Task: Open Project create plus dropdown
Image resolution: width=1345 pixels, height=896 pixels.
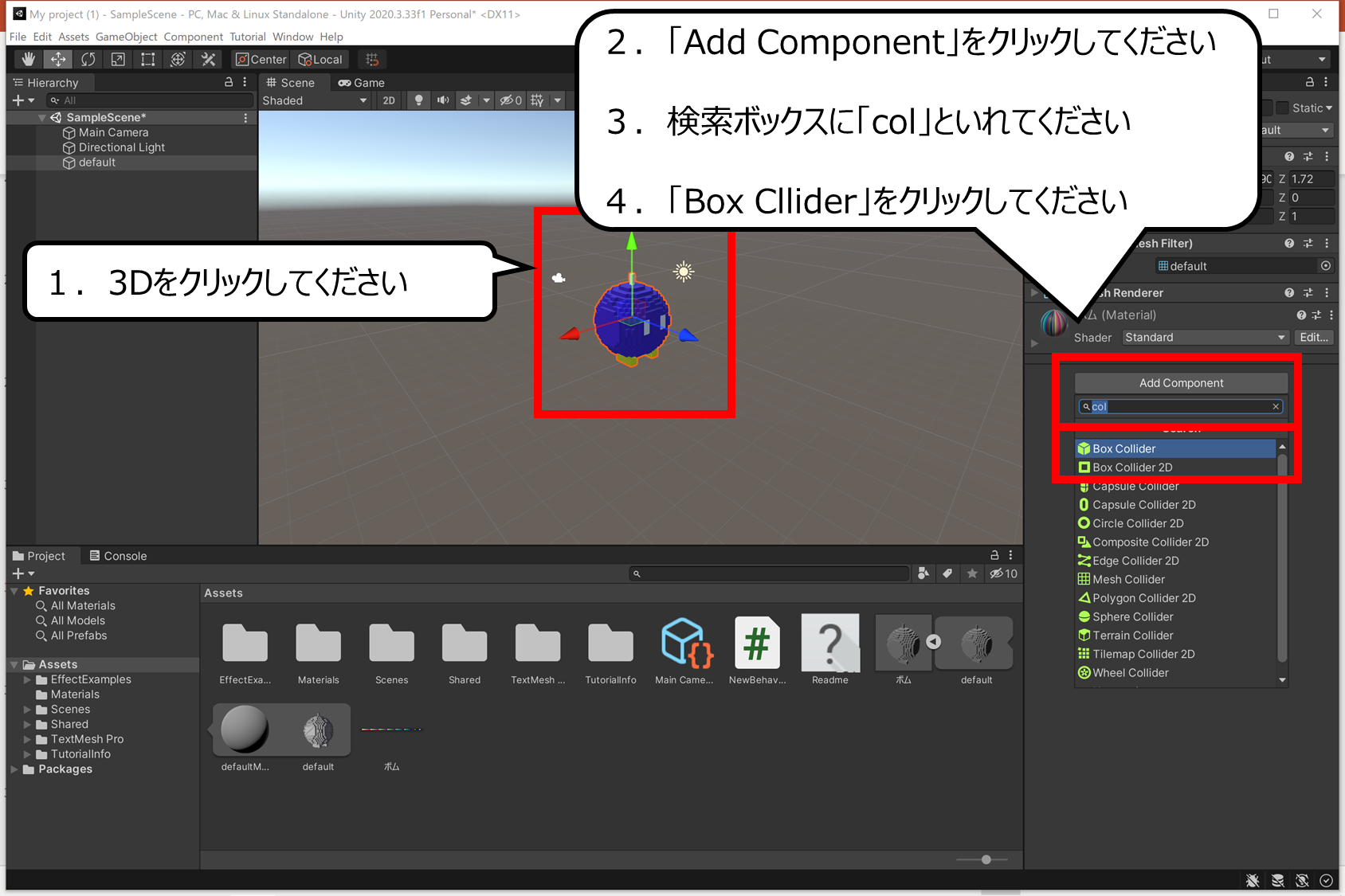Action: click(23, 573)
